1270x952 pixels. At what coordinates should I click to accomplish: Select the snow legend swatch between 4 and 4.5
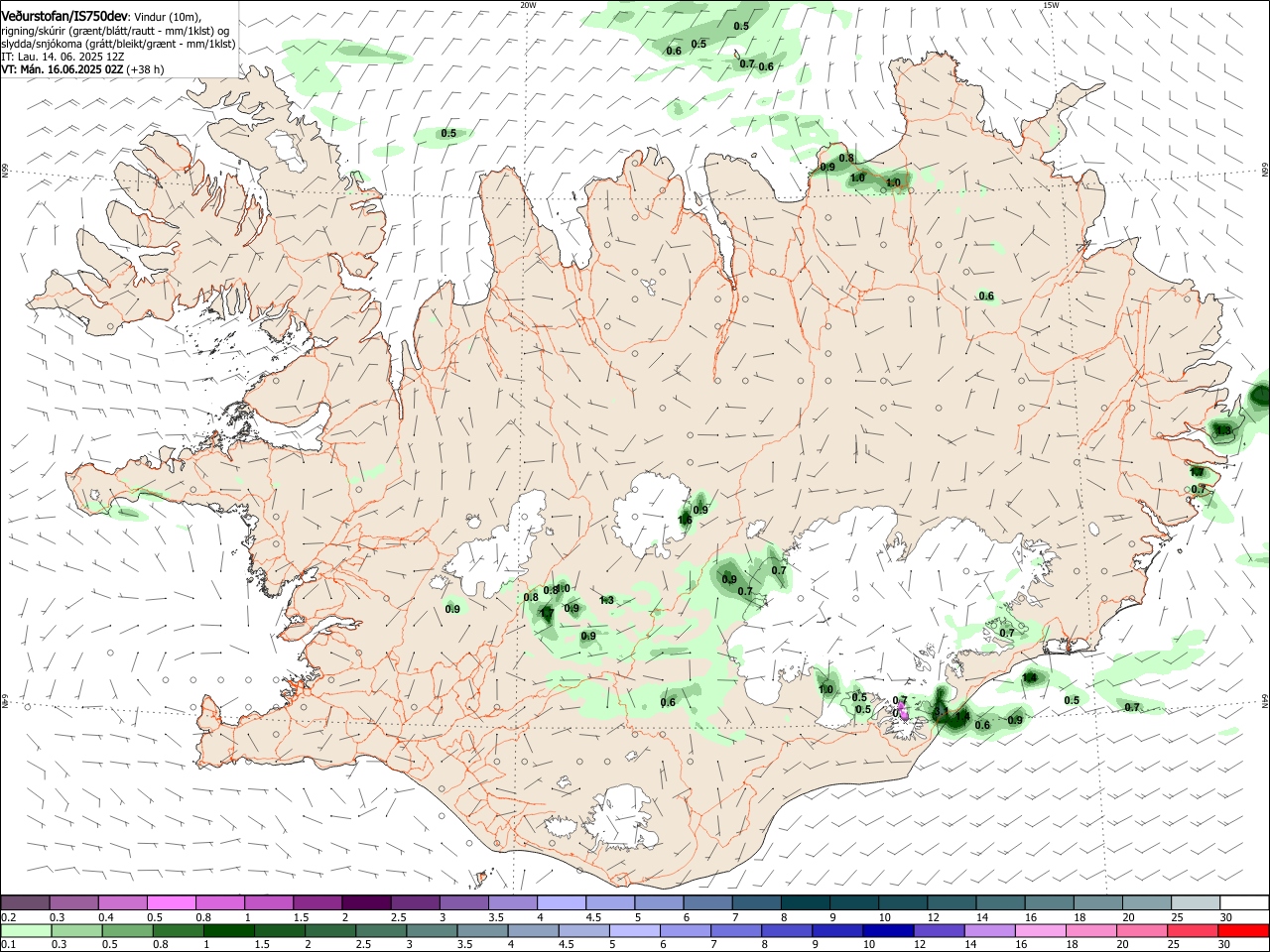pyautogui.click(x=562, y=902)
